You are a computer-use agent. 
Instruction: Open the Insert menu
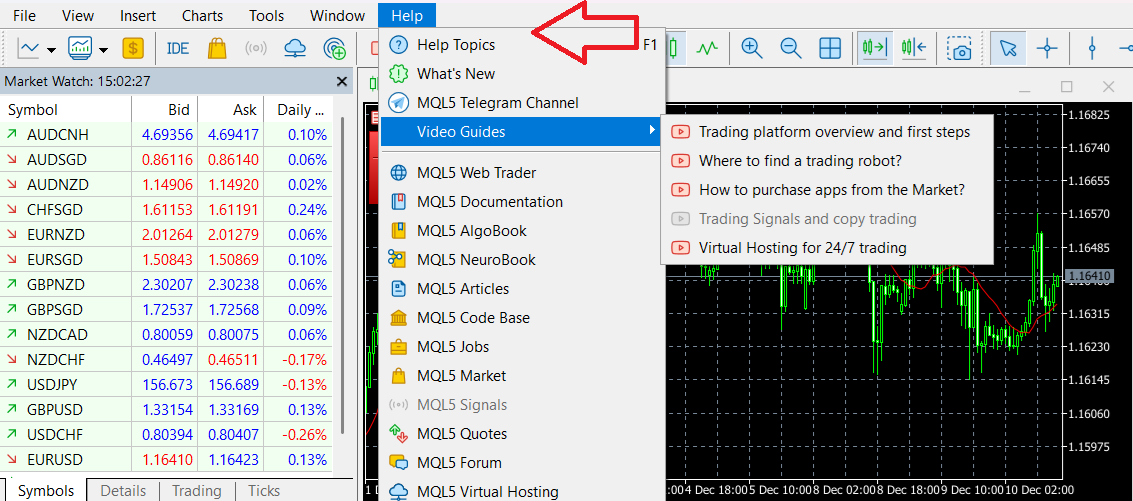pyautogui.click(x=137, y=15)
